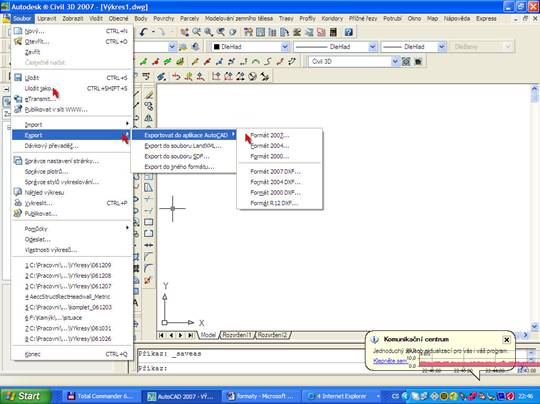
Task: Open the Internet Explorer taskbar group
Action: click(x=341, y=396)
